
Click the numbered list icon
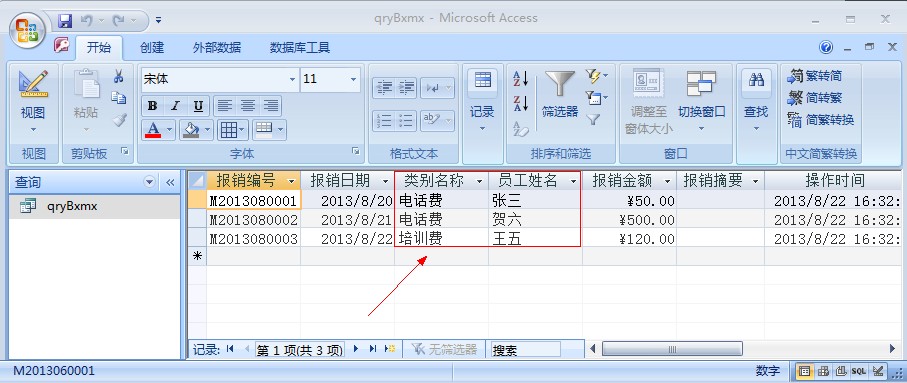click(384, 120)
